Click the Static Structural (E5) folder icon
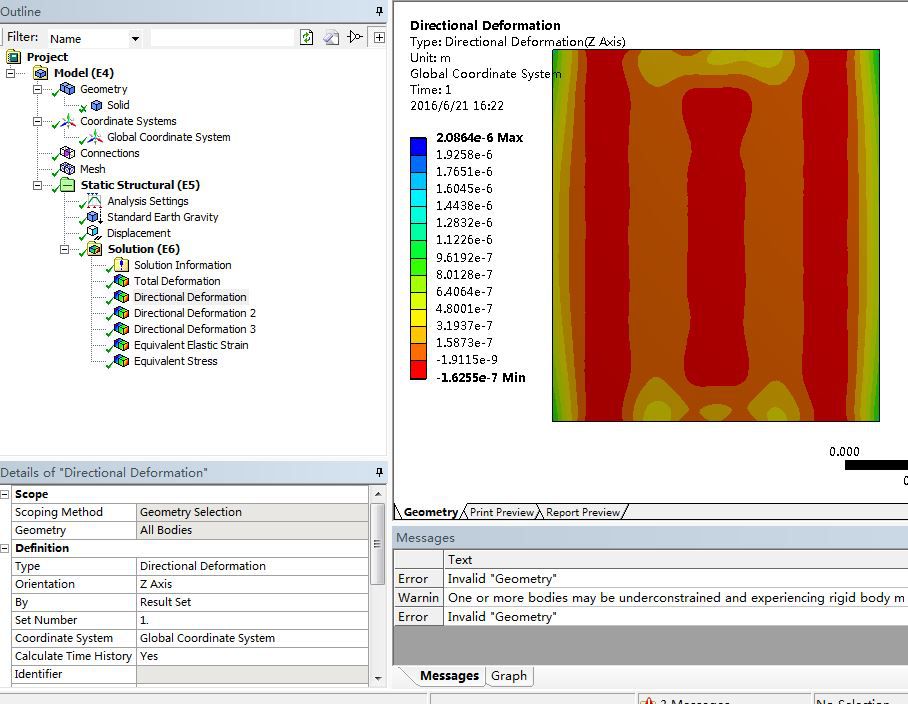908x704 pixels. pyautogui.click(x=68, y=185)
